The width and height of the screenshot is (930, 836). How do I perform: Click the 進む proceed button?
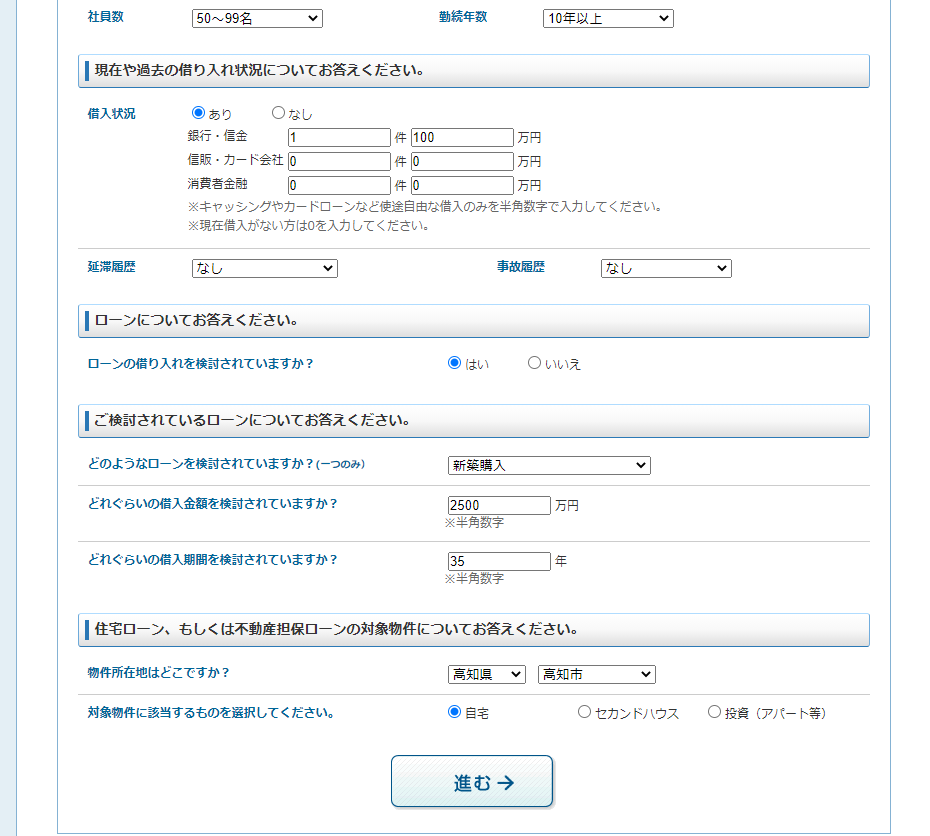(471, 781)
